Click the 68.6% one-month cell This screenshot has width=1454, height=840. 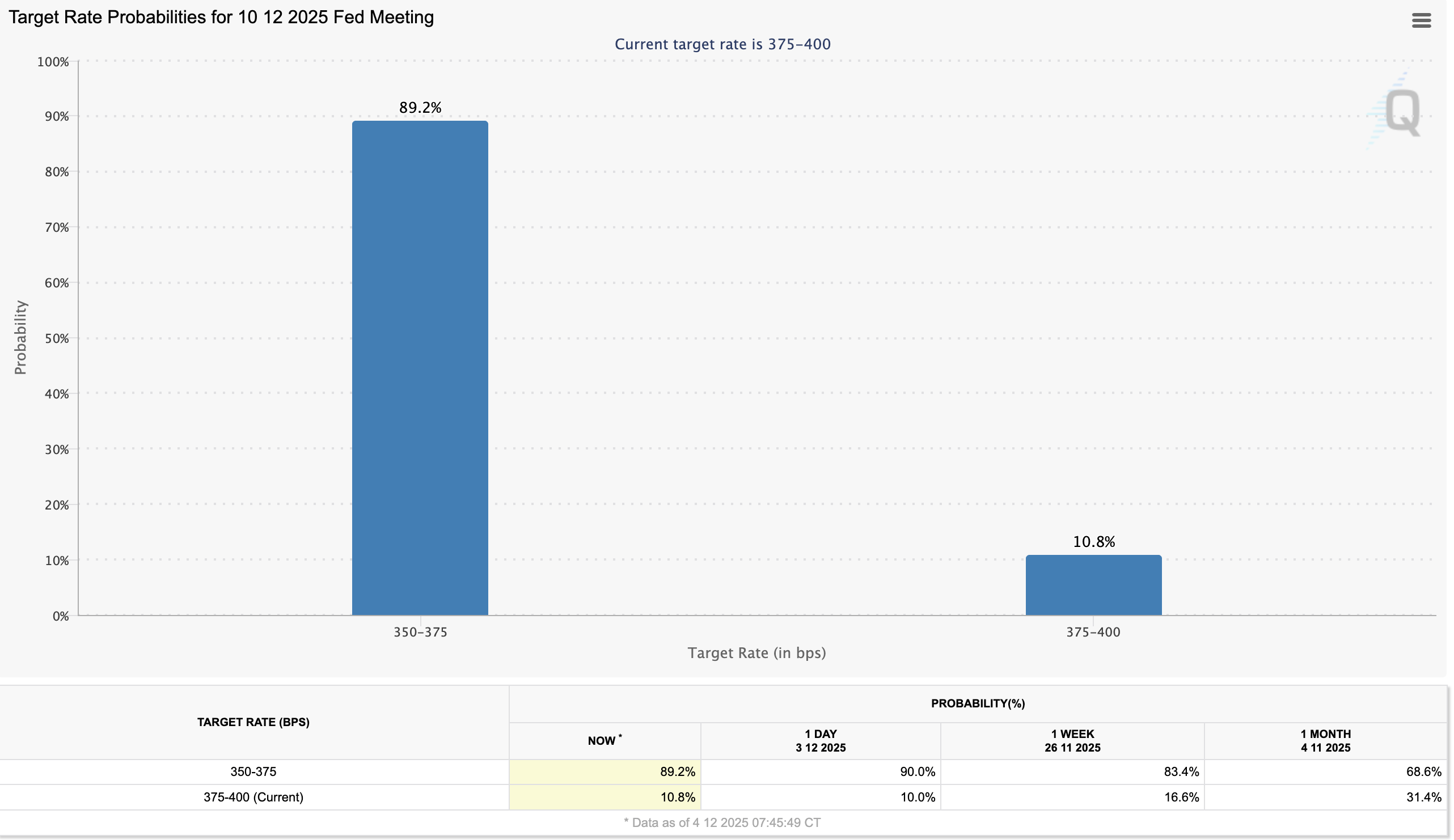tap(1423, 771)
